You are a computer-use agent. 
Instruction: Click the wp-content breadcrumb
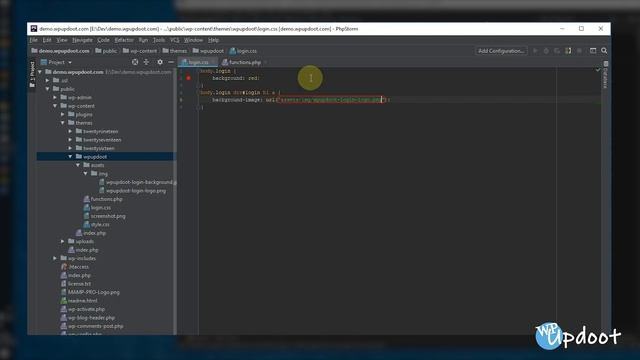click(140, 51)
